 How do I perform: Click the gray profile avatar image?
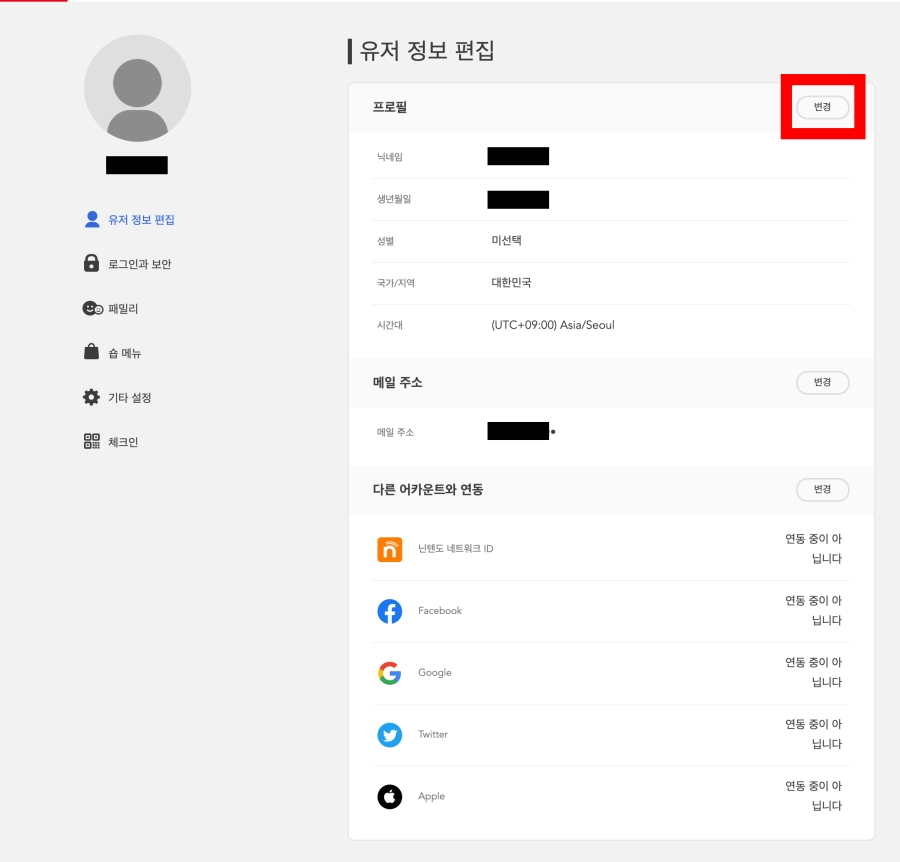[137, 88]
